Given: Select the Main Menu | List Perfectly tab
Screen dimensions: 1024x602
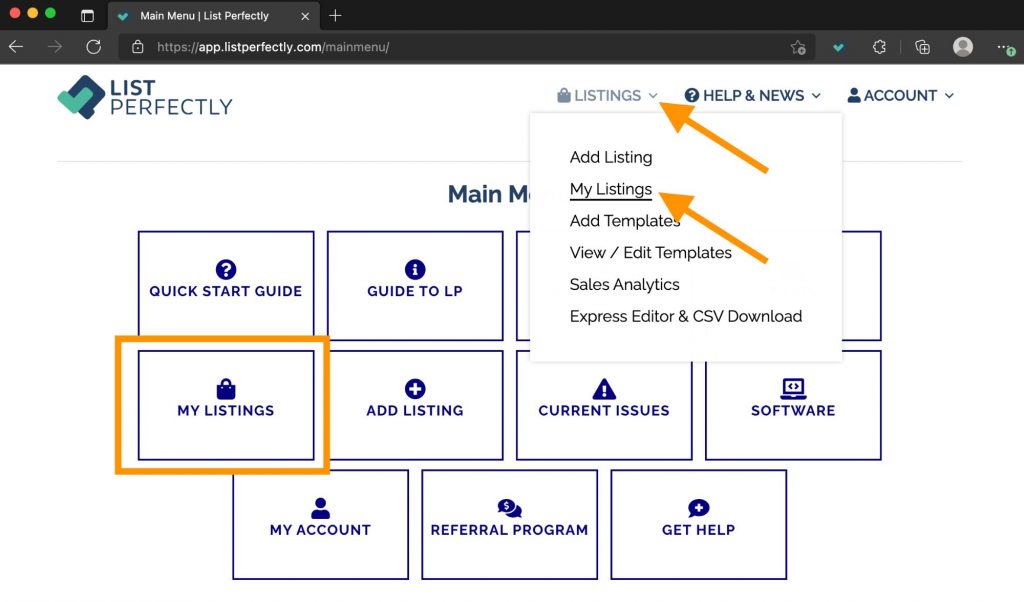Looking at the screenshot, I should 214,16.
